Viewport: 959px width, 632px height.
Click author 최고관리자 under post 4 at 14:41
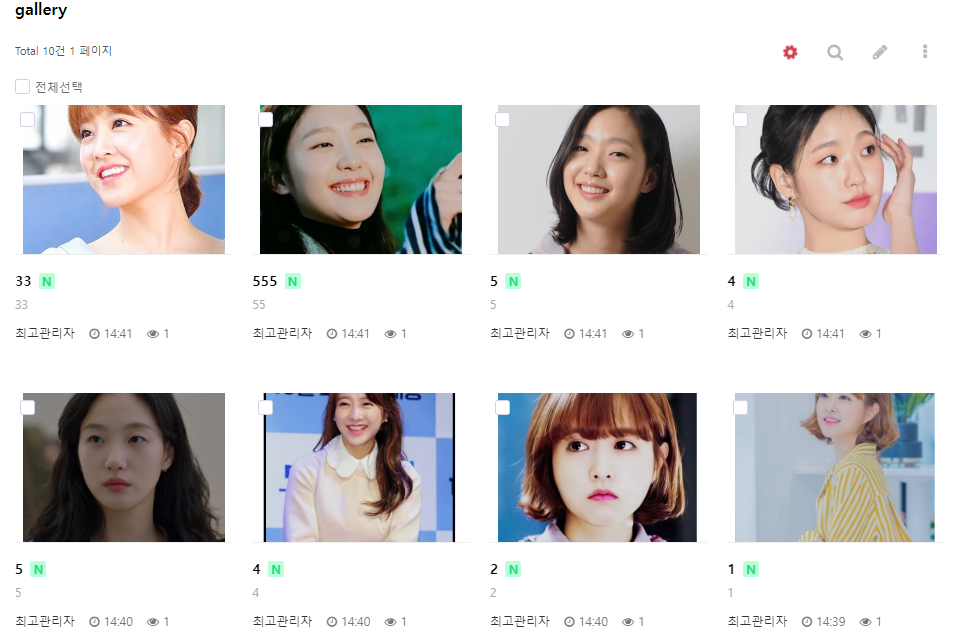click(757, 333)
